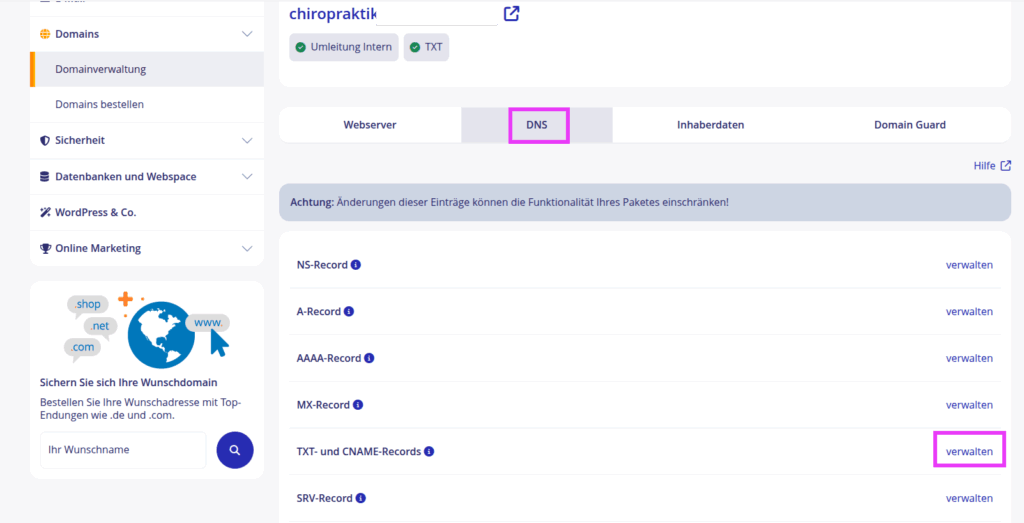This screenshot has width=1024, height=523.
Task: Expand the Sicherheit sidebar section
Action: click(247, 141)
